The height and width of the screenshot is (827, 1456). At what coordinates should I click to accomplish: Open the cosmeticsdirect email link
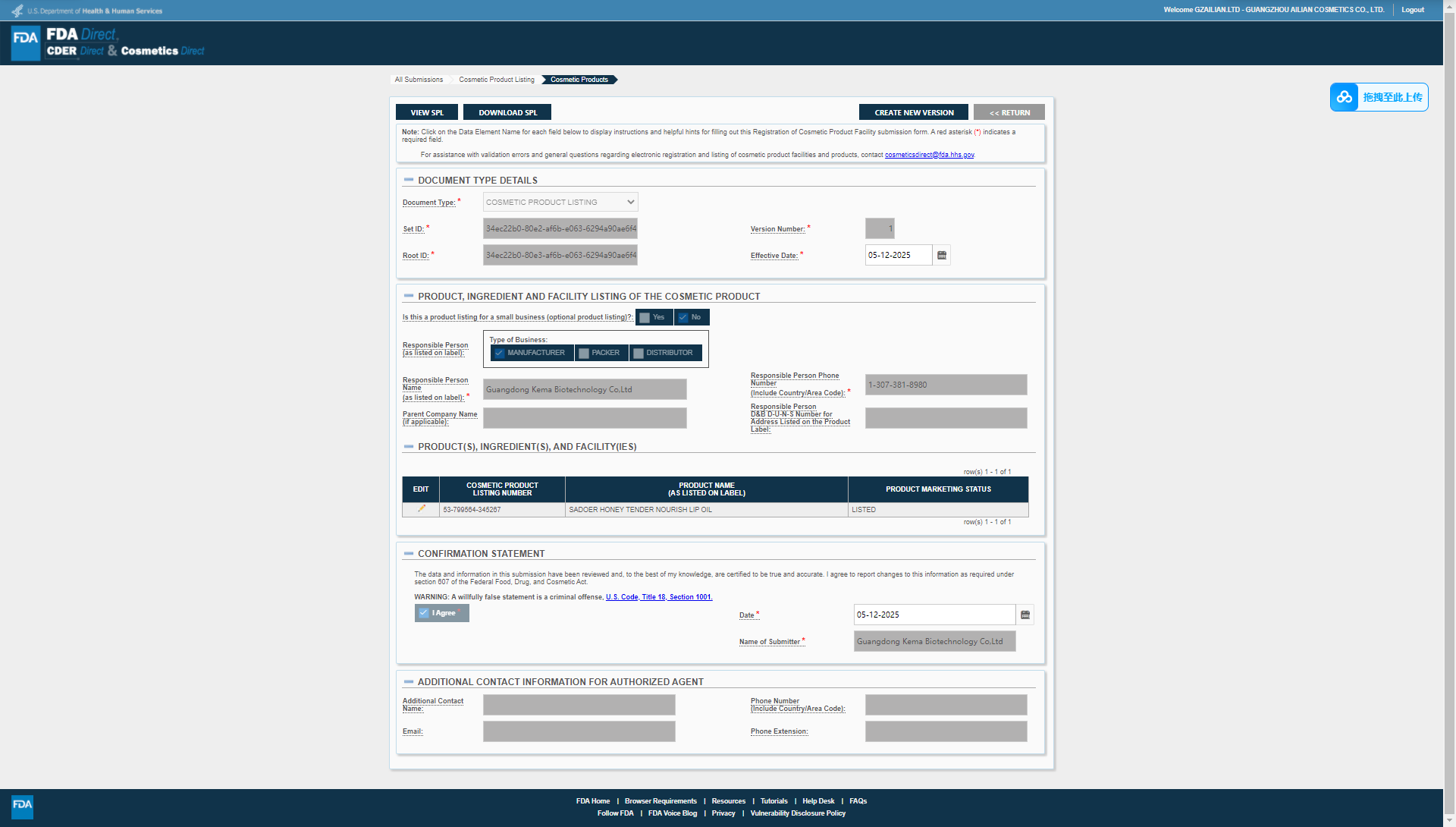click(x=929, y=155)
